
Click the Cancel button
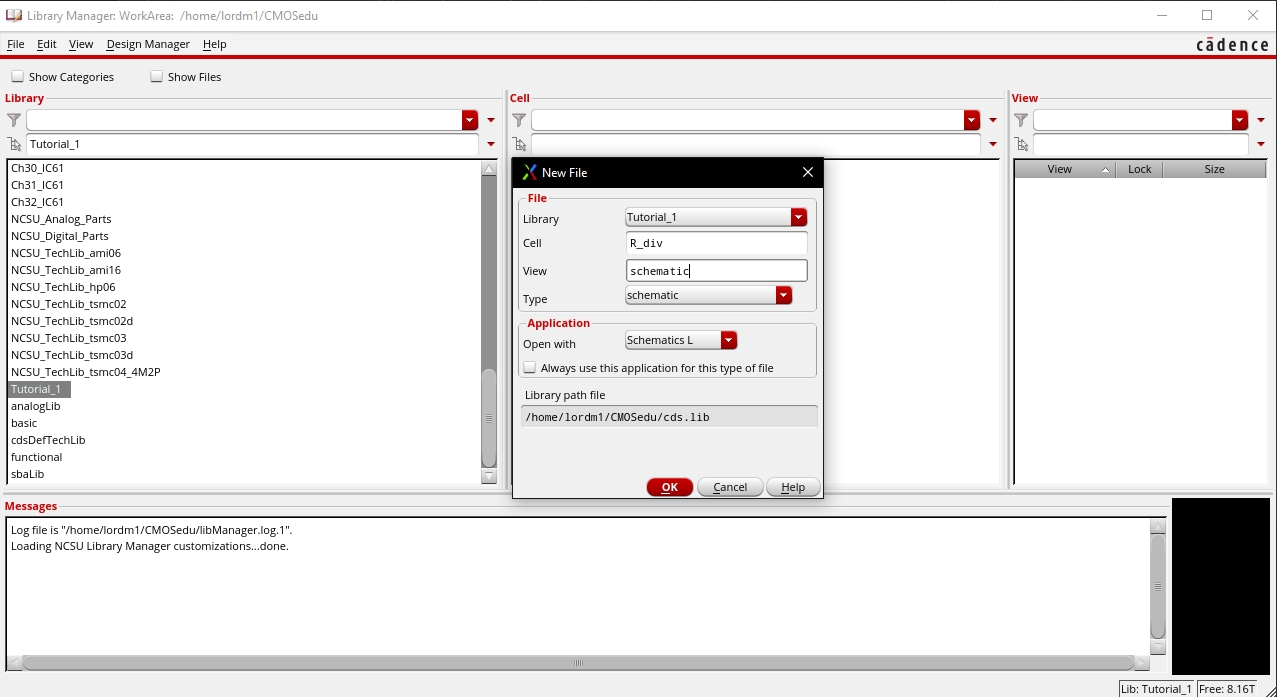730,487
